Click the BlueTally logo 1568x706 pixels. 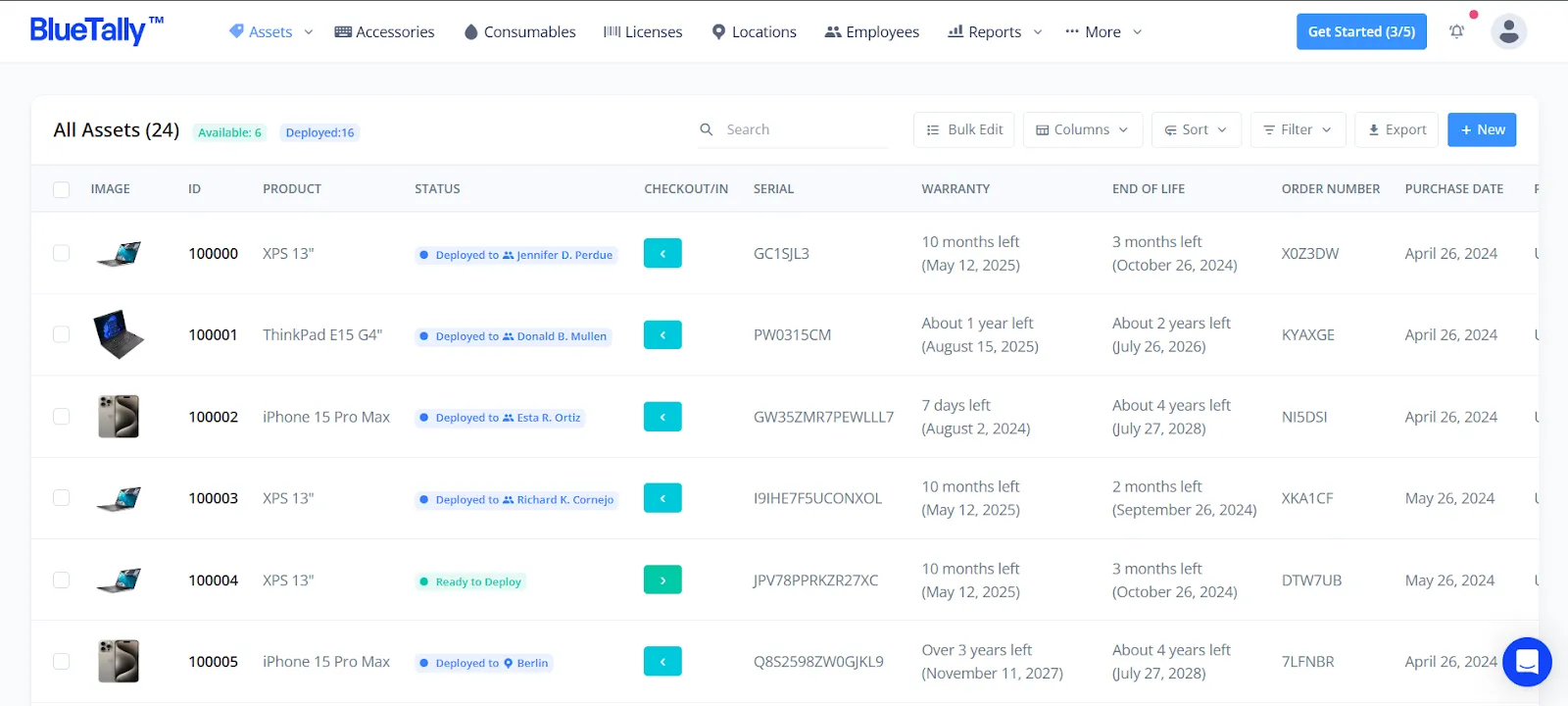(96, 30)
